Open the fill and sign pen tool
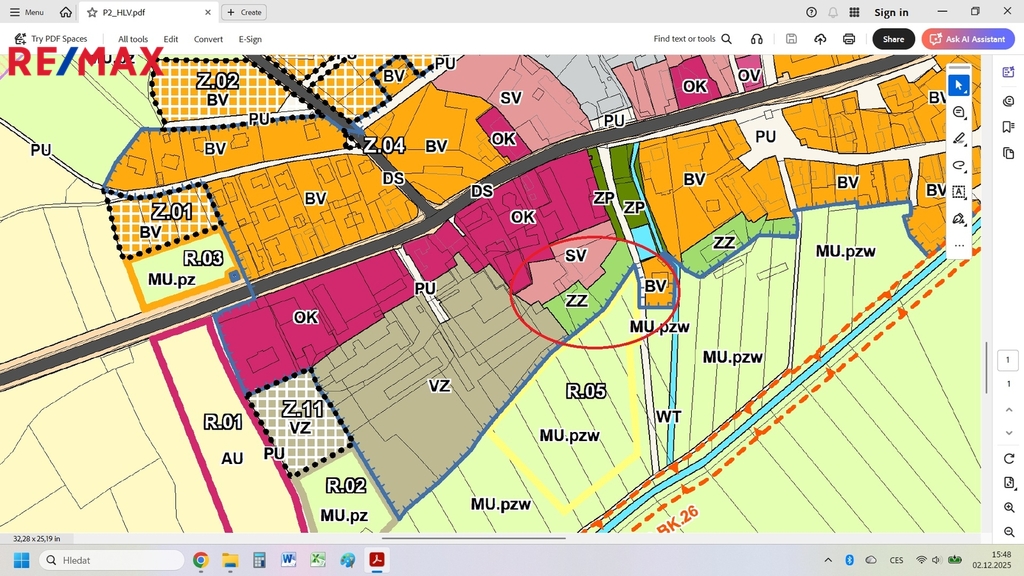This screenshot has width=1024, height=576. tap(958, 218)
